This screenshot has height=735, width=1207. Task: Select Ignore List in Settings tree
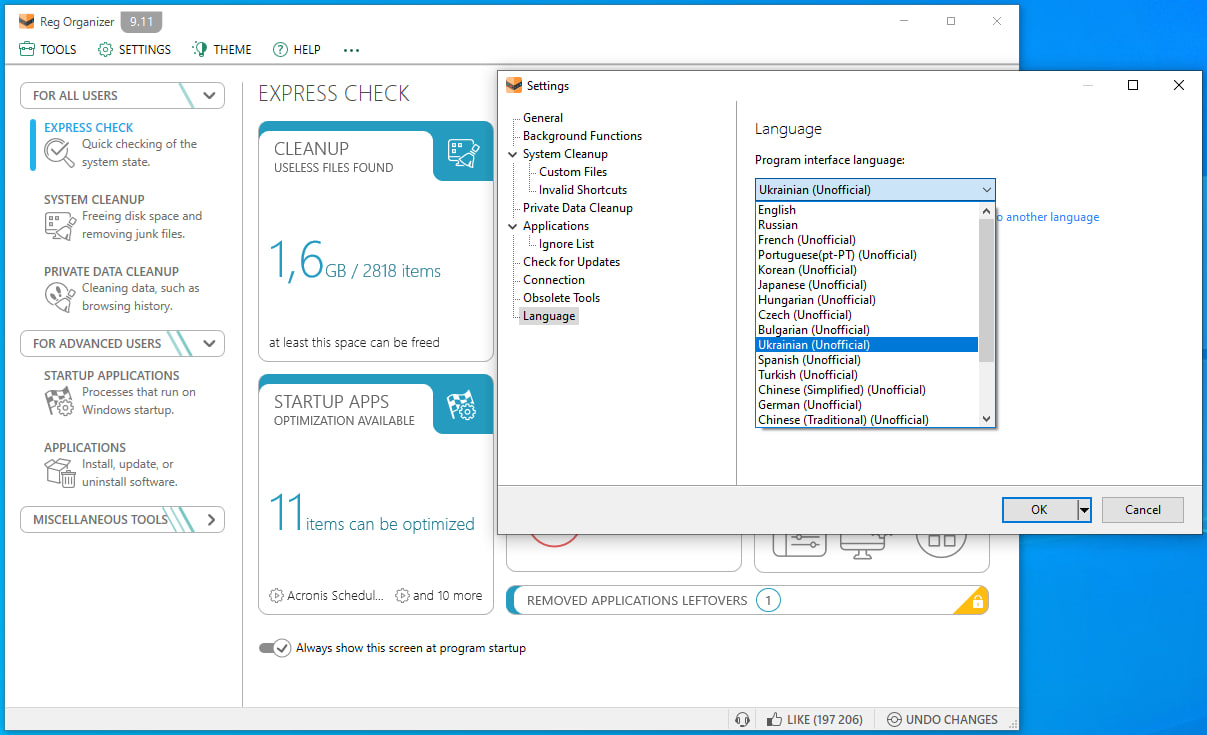point(566,244)
